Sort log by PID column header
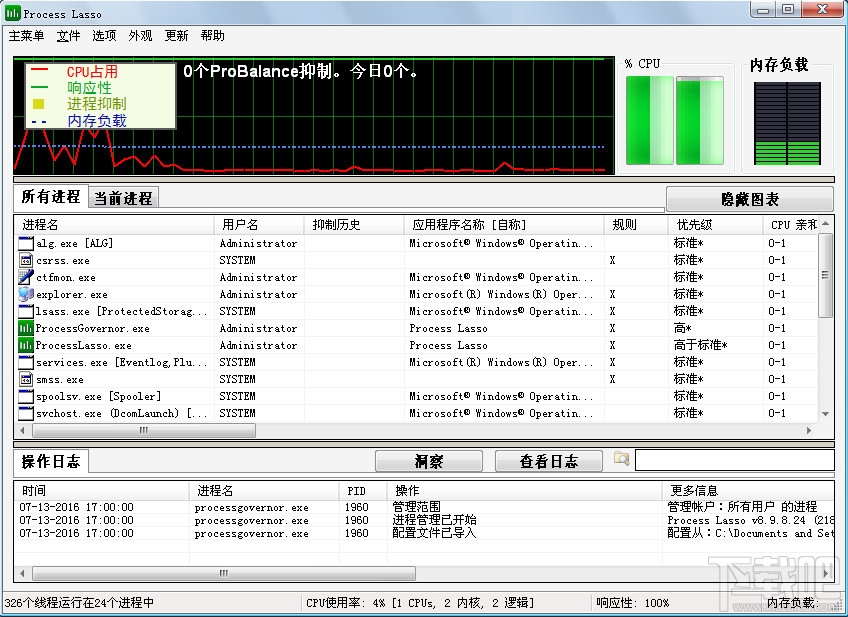The height and width of the screenshot is (617, 848). (x=363, y=491)
